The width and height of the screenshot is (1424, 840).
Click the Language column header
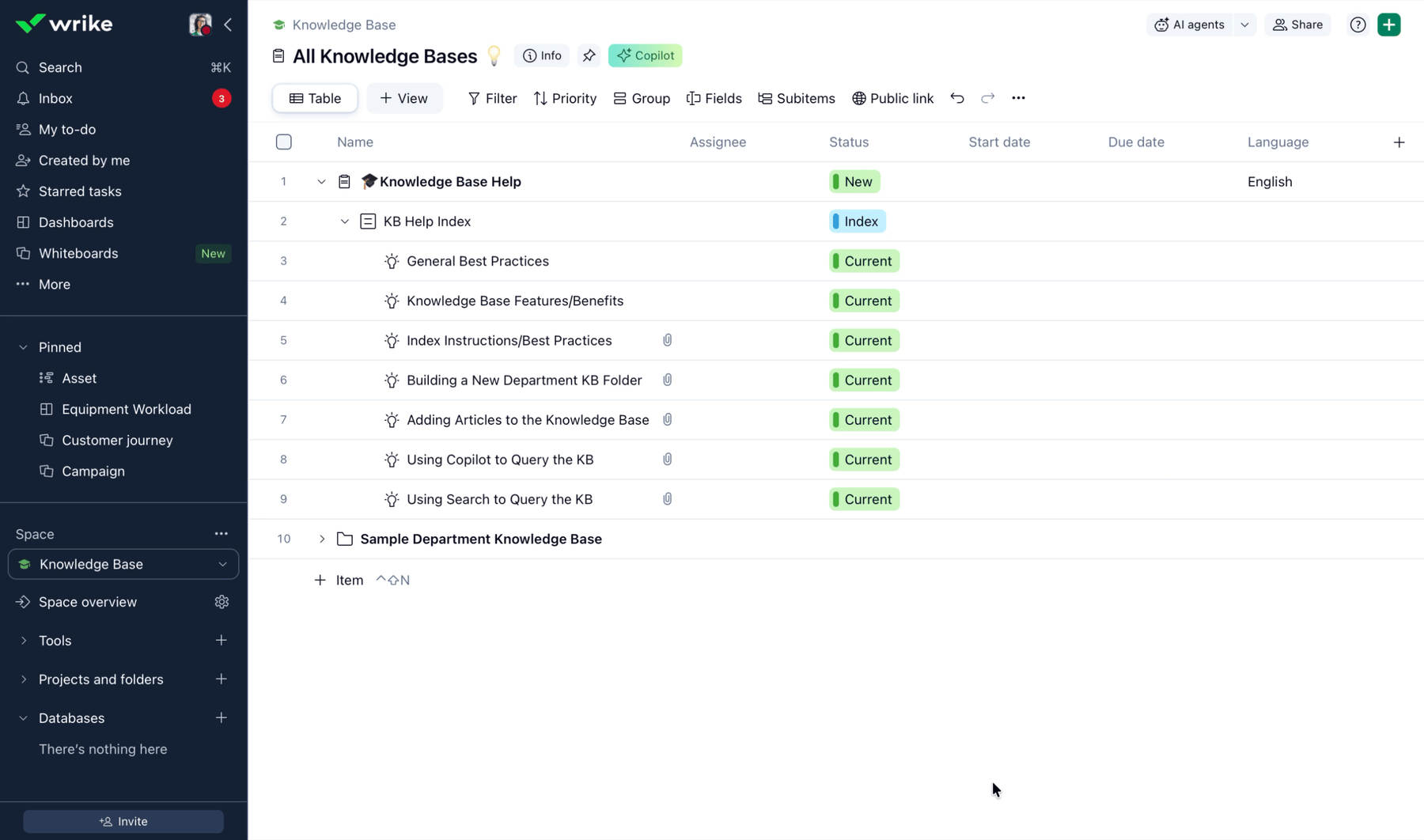[x=1278, y=142]
